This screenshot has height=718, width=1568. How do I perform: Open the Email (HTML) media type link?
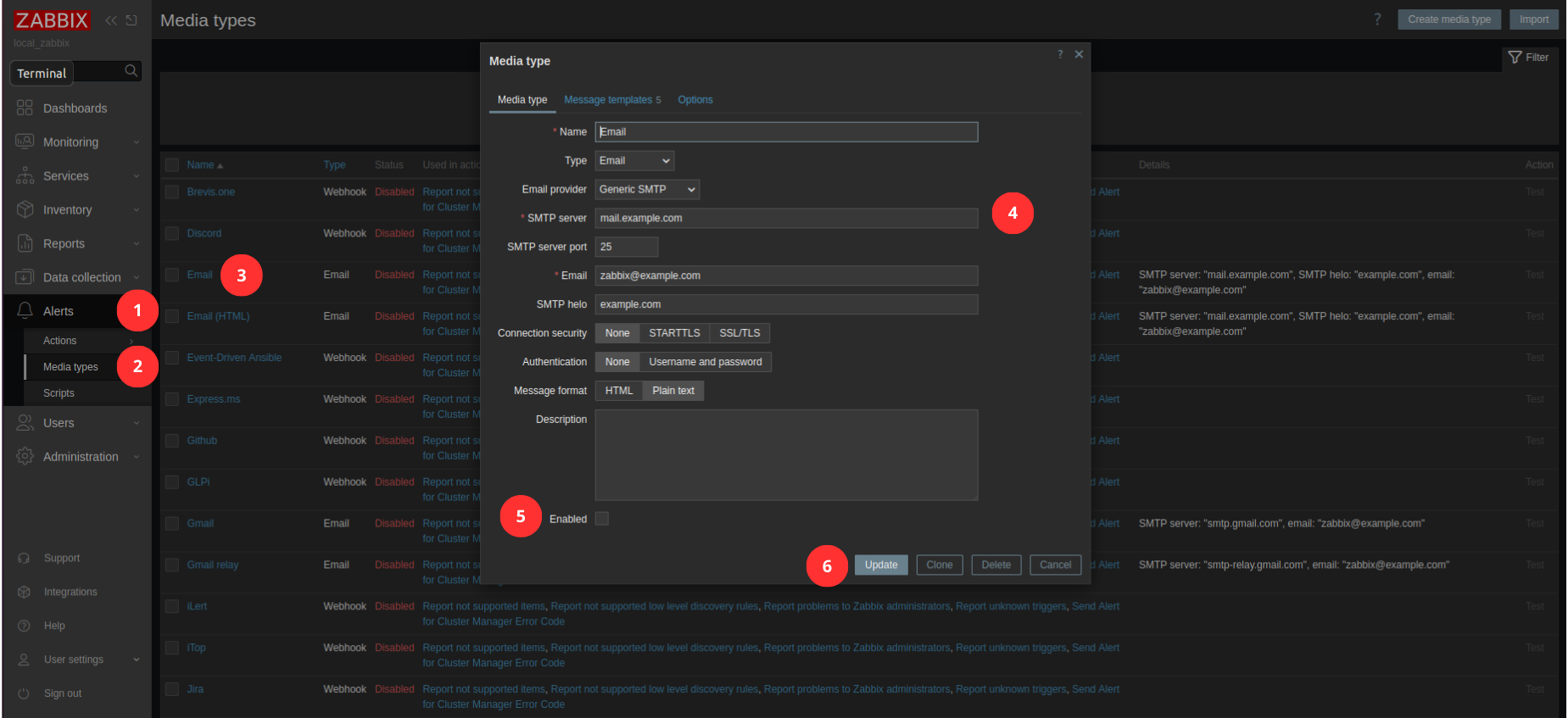pyautogui.click(x=218, y=316)
